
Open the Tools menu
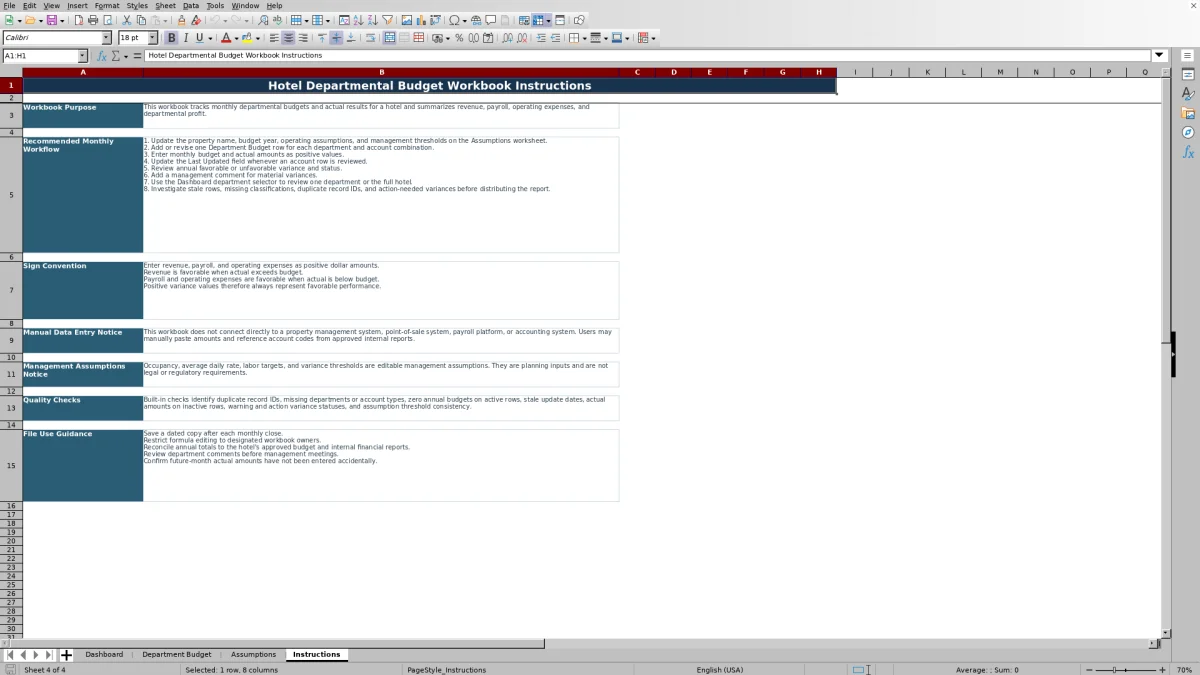pos(216,5)
